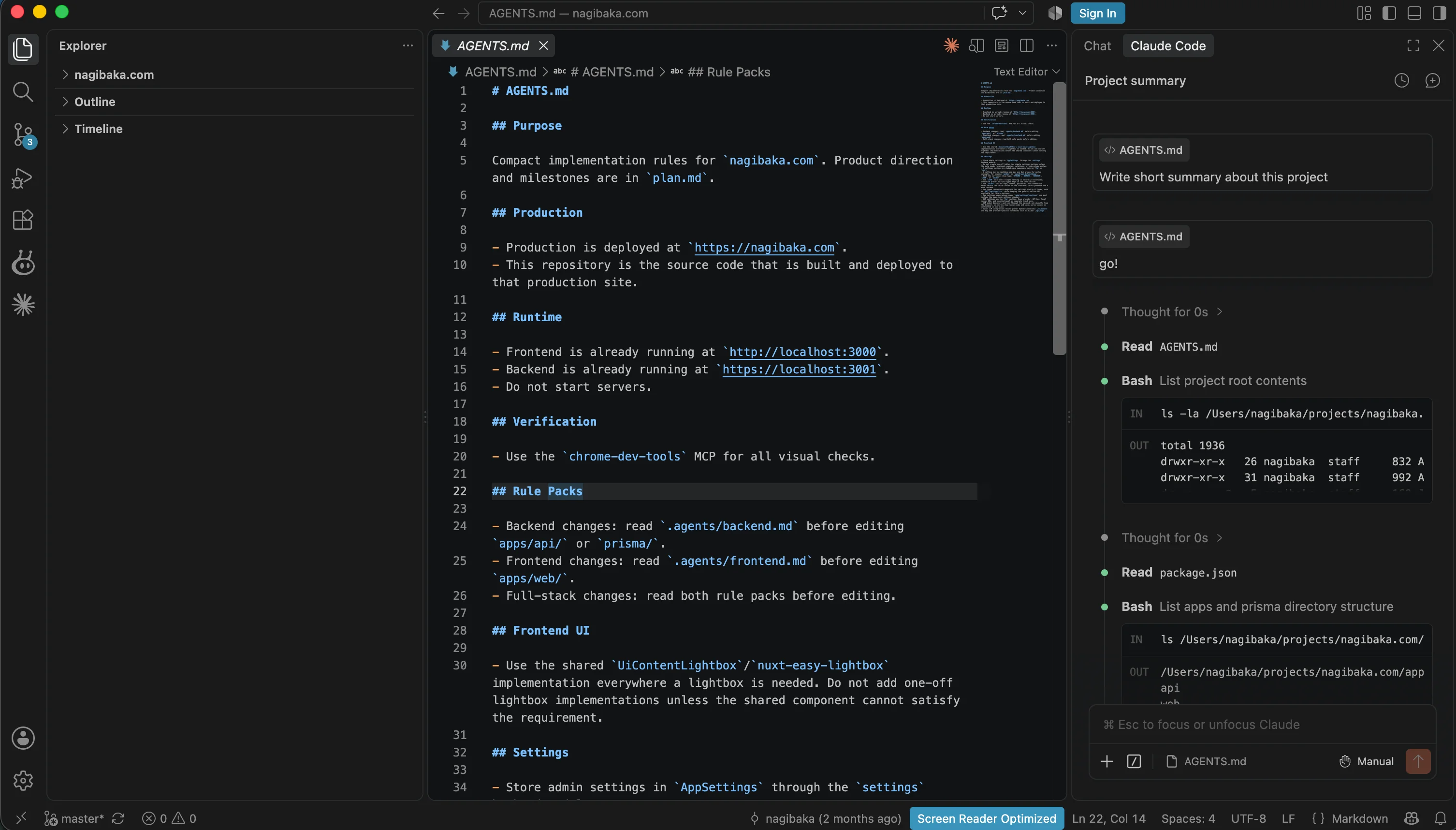Toggle AGENTS.md file context in Claude input
Screen dimensions: 1456x830
click(1206, 762)
